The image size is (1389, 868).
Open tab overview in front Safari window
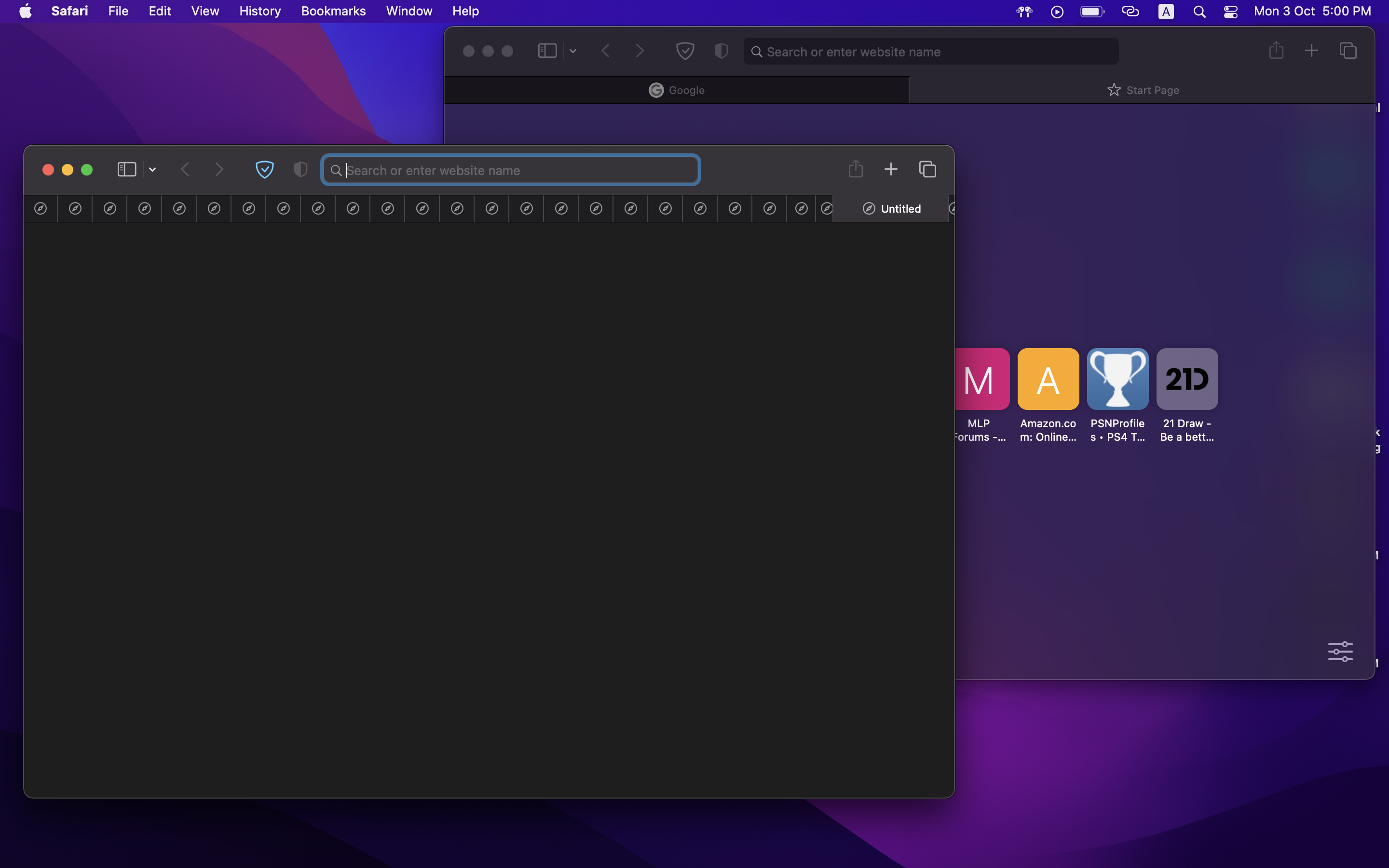(x=927, y=169)
